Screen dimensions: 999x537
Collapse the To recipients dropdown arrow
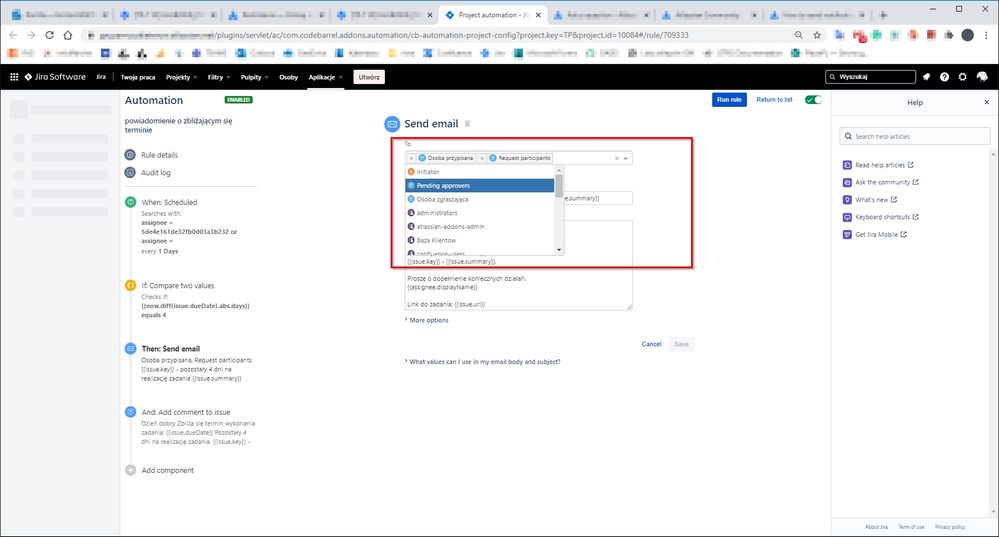click(626, 158)
